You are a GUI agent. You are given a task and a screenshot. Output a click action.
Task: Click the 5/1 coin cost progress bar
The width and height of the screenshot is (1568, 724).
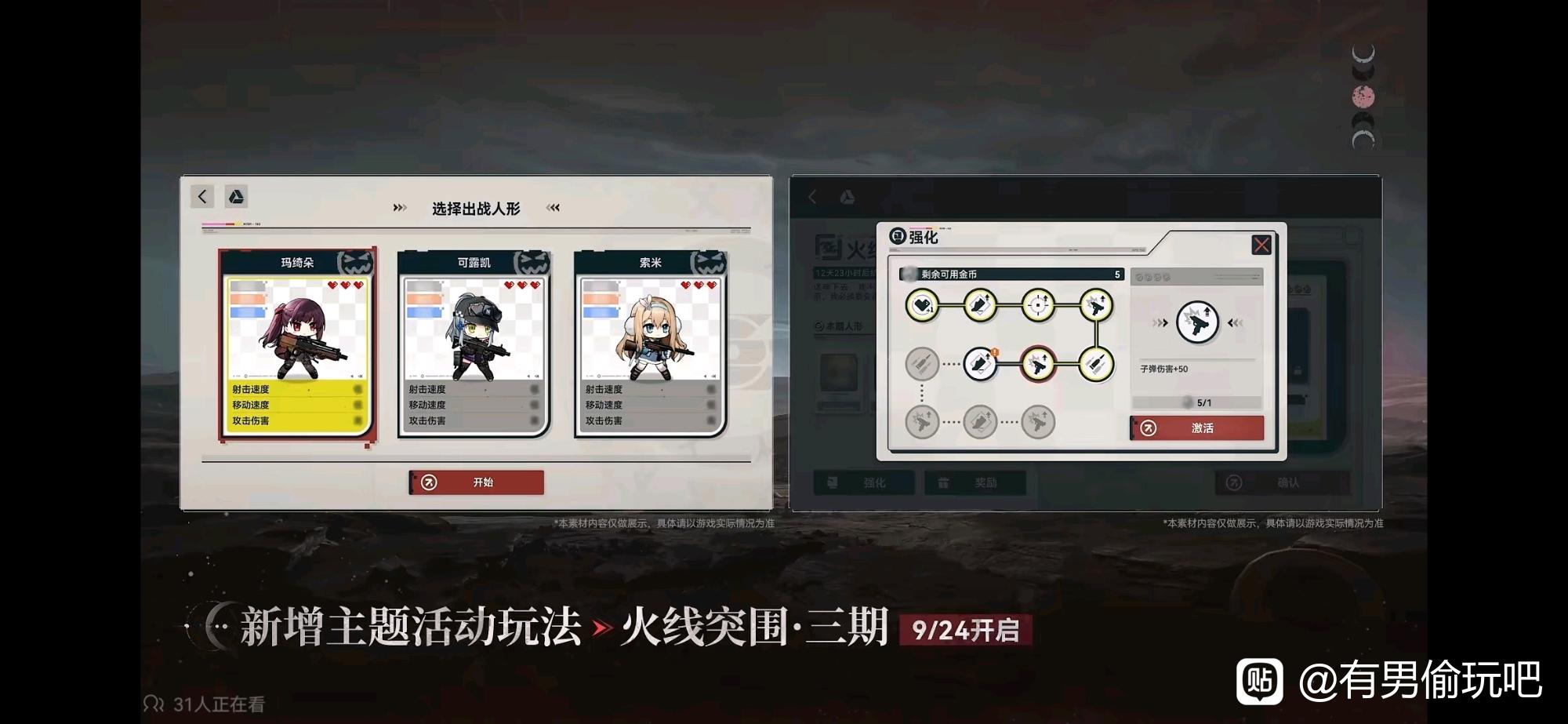pos(1196,402)
